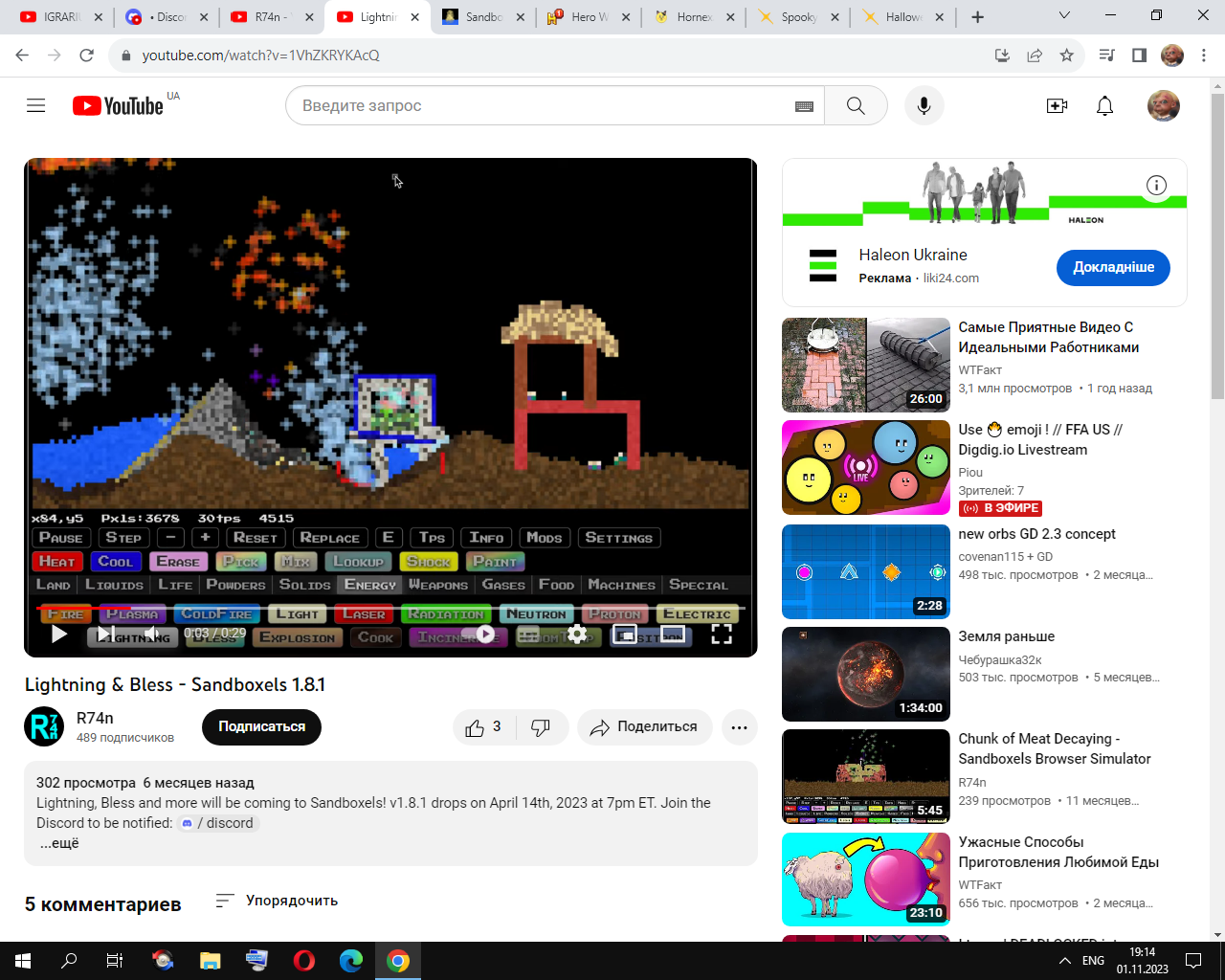Screen dimensions: 1225x980
Task: Enter fullscreen with the player's fullscreen icon
Action: [722, 634]
